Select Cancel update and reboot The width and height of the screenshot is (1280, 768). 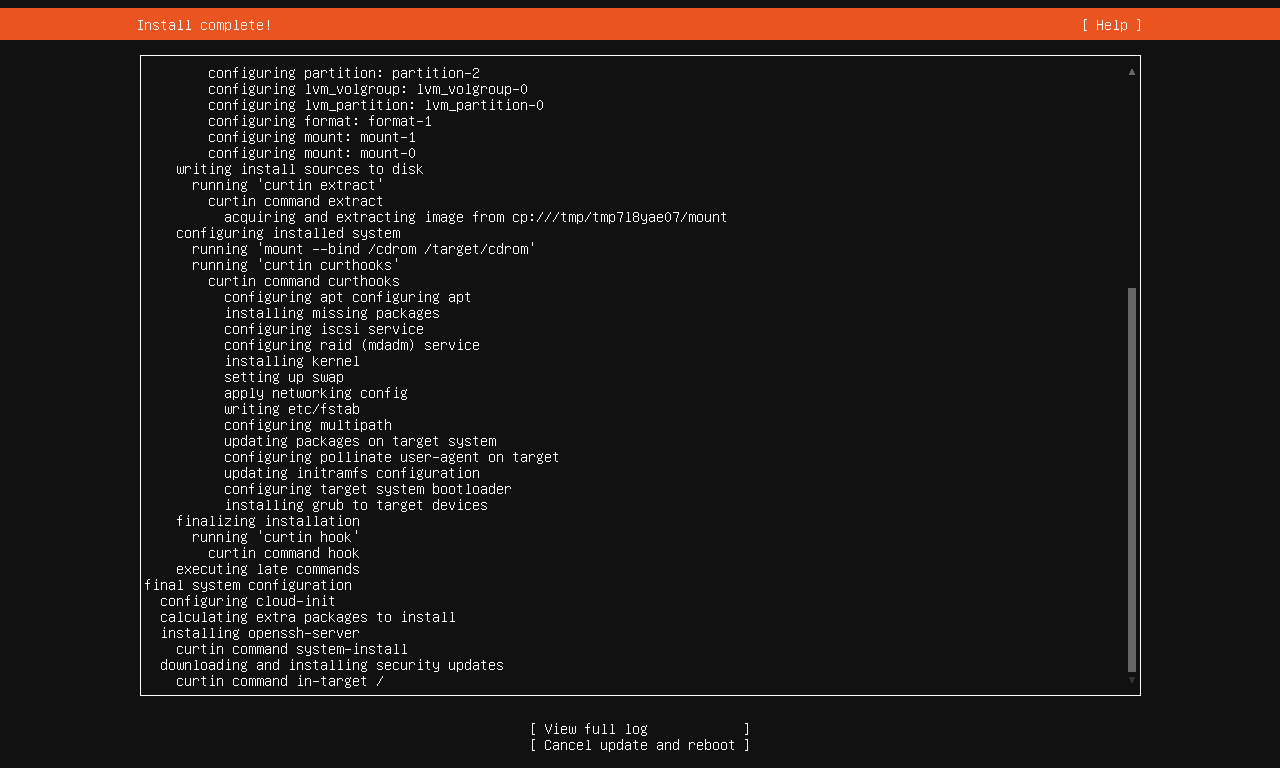point(639,745)
